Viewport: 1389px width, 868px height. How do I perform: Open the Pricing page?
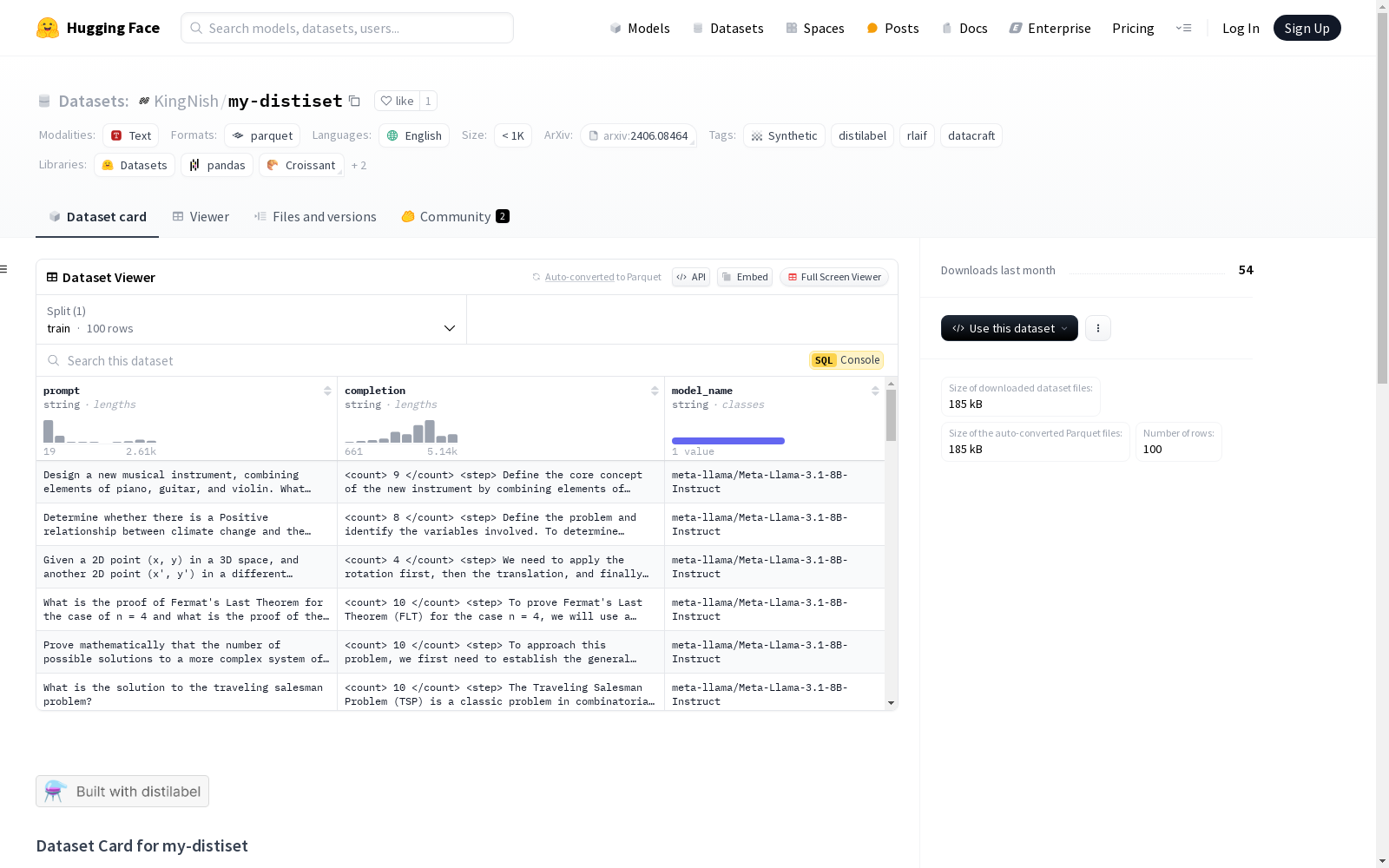pyautogui.click(x=1133, y=28)
